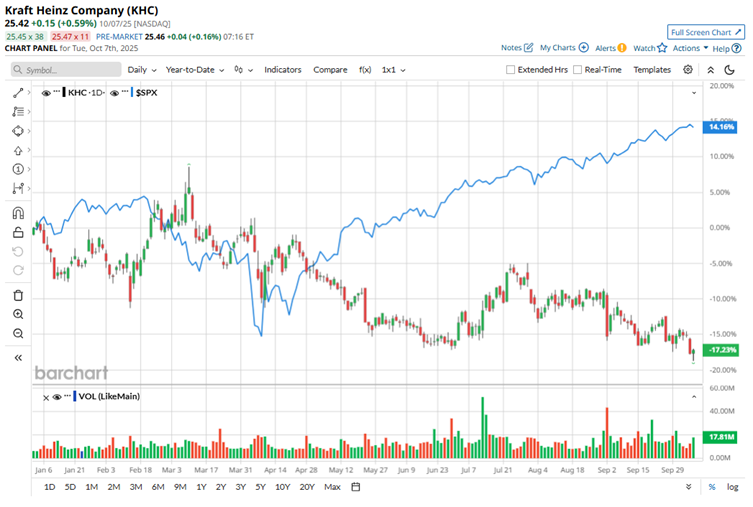
Task: Collapse the left drawing toolbar
Action: (x=18, y=358)
